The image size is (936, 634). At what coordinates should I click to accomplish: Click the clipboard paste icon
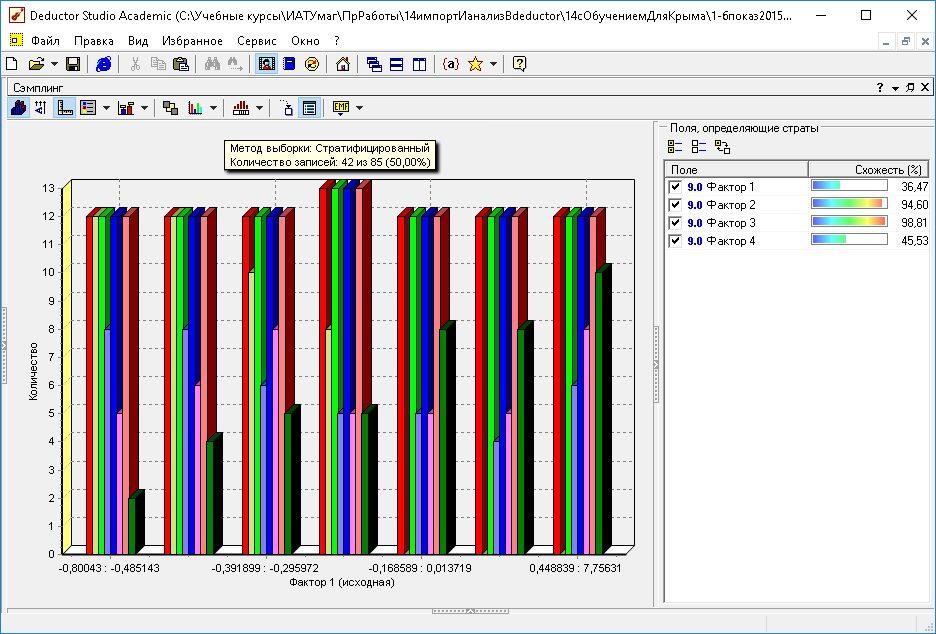(x=180, y=64)
